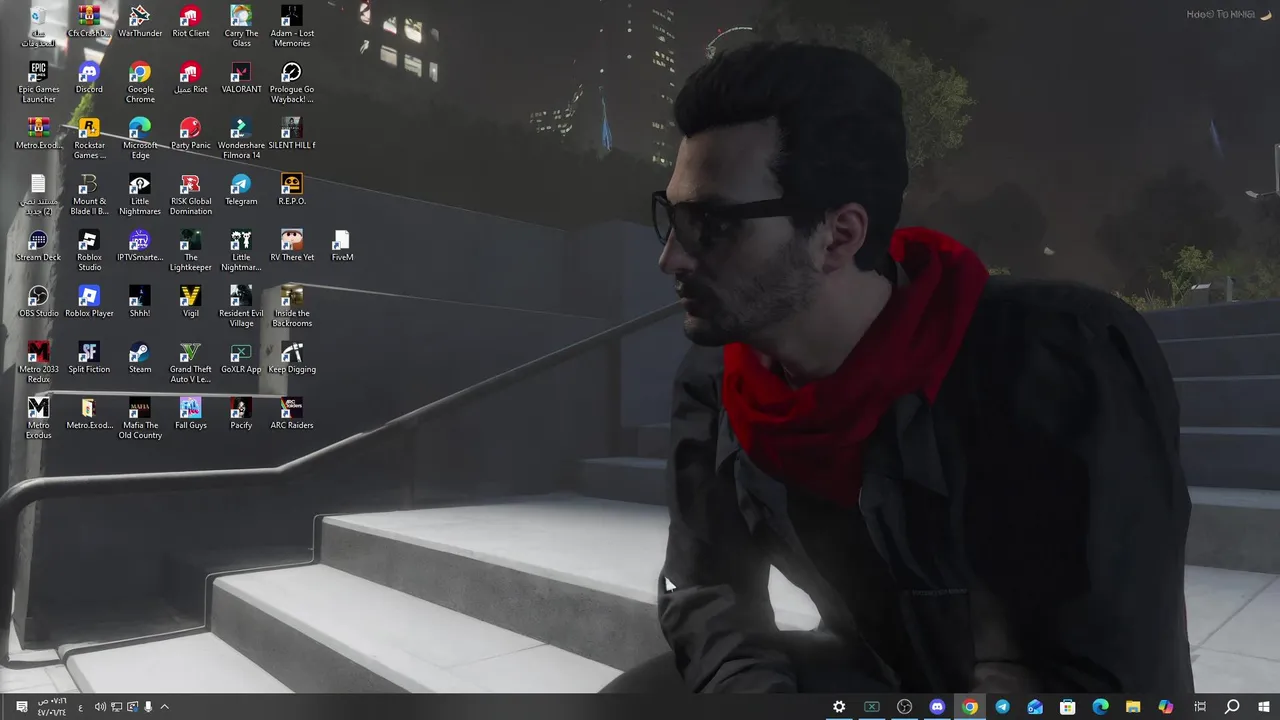Select the Stream Deck desktop icon
1280x720 pixels.
click(38, 246)
